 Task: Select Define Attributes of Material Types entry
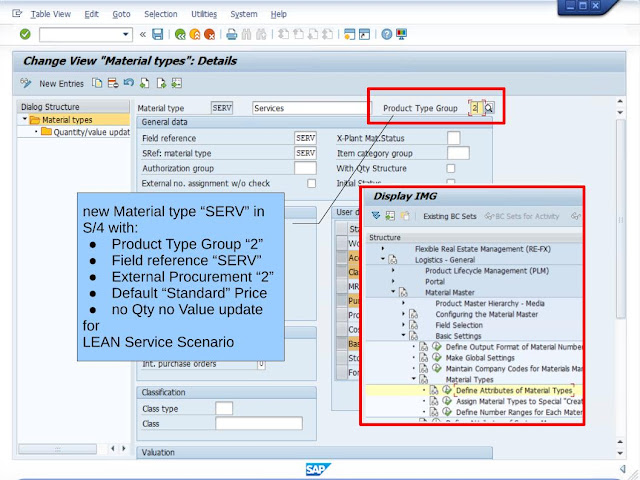point(514,391)
